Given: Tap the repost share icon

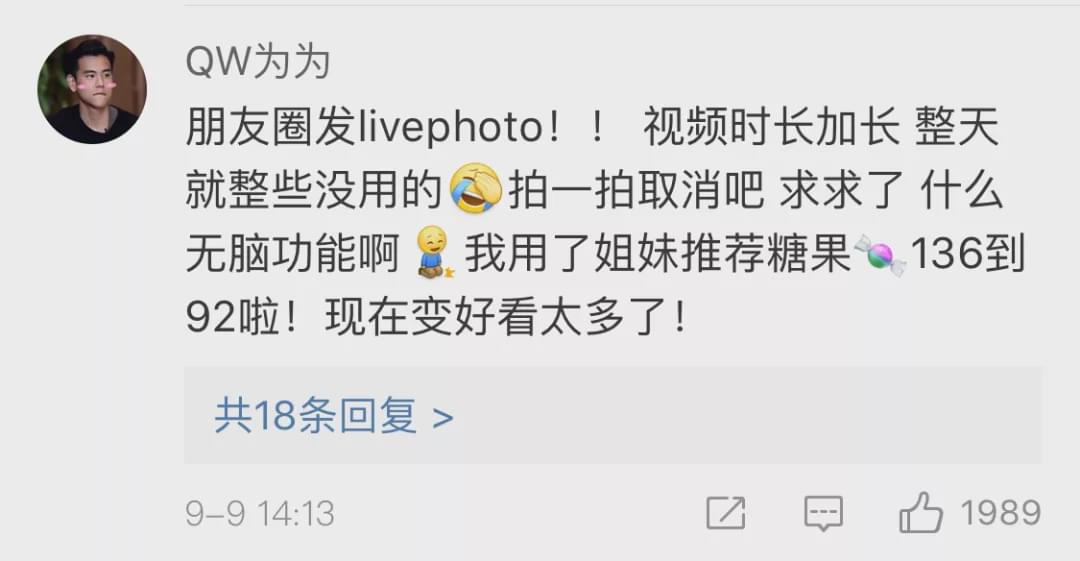Looking at the screenshot, I should click(x=726, y=513).
